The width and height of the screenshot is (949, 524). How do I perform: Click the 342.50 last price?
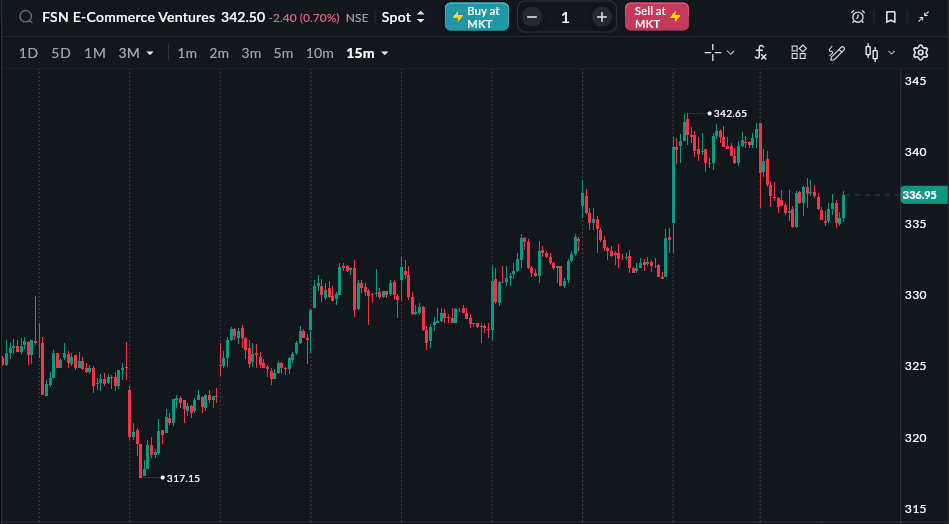(243, 17)
